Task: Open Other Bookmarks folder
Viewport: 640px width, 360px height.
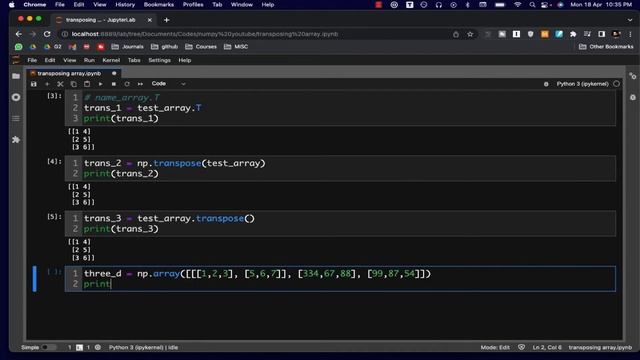Action: coord(606,47)
